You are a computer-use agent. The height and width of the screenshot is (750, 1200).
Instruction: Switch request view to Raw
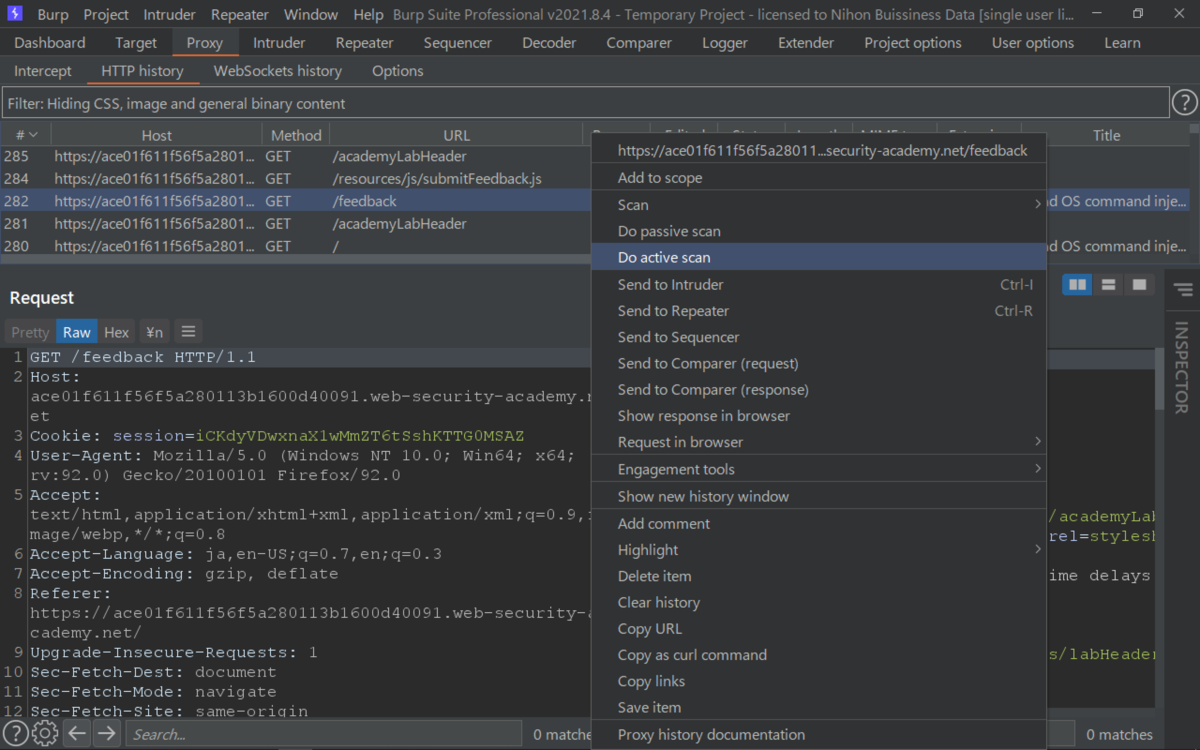(x=77, y=332)
